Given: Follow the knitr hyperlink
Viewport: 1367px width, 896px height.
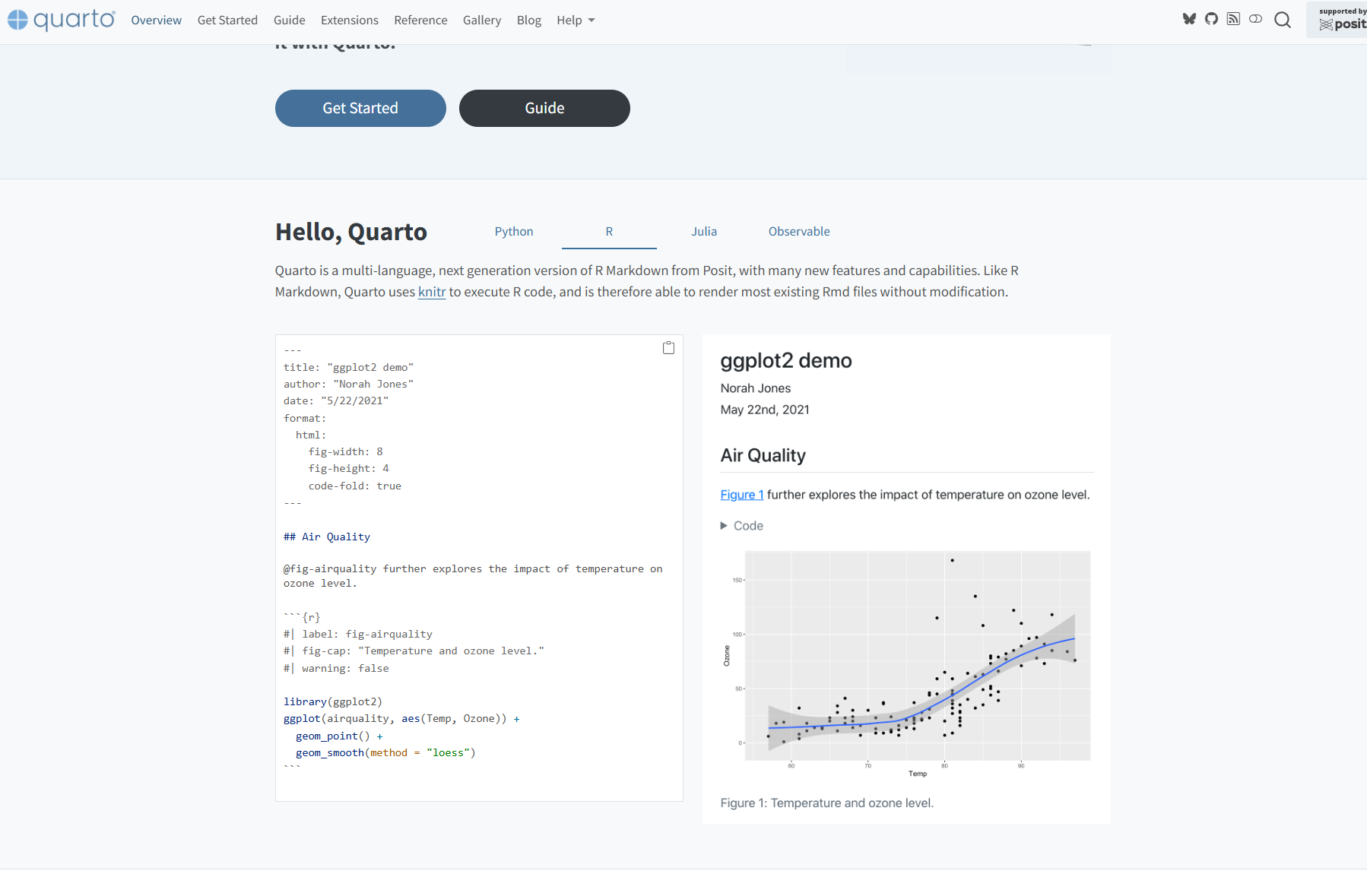Looking at the screenshot, I should (x=432, y=292).
